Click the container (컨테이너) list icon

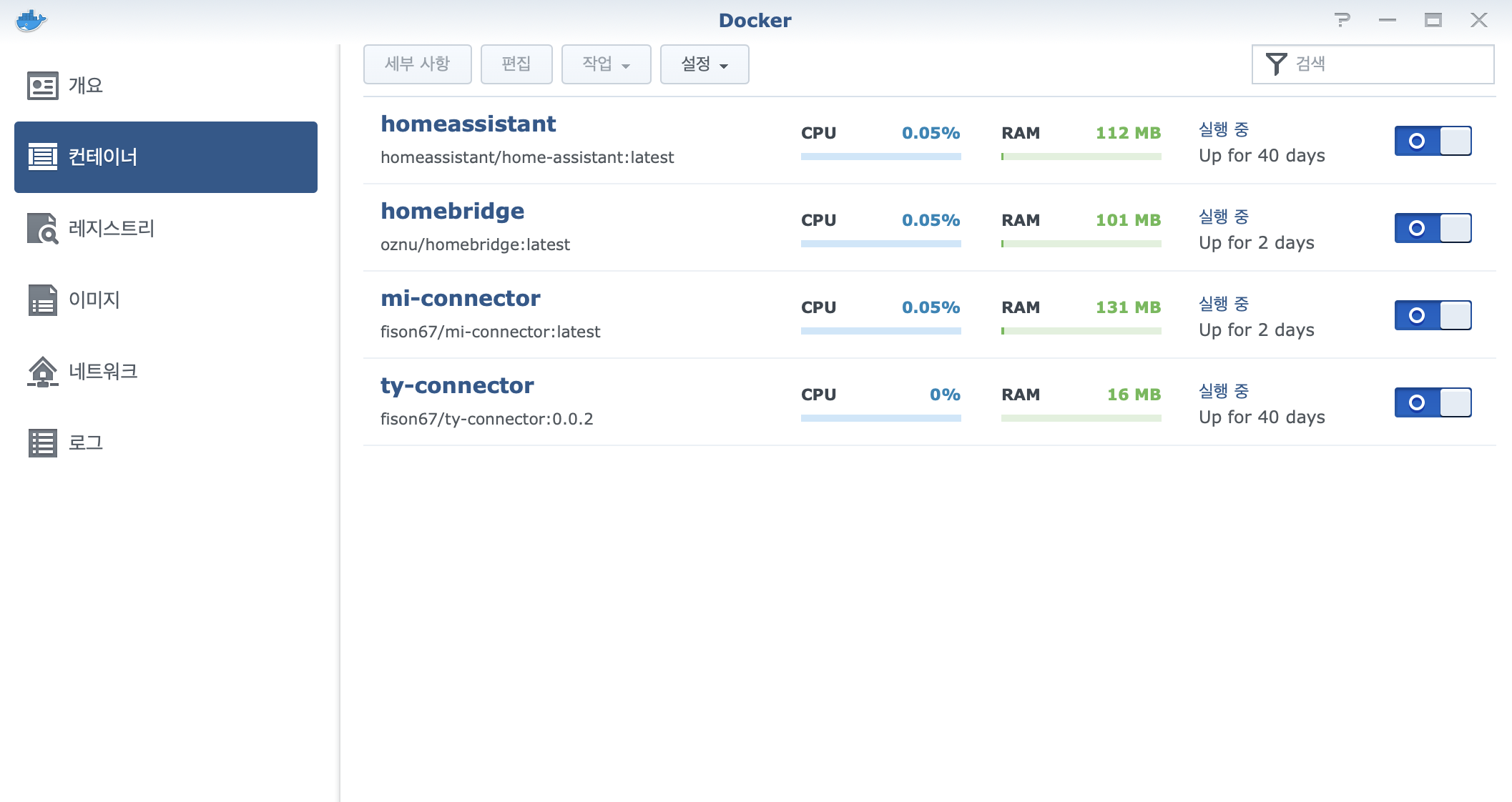(42, 157)
